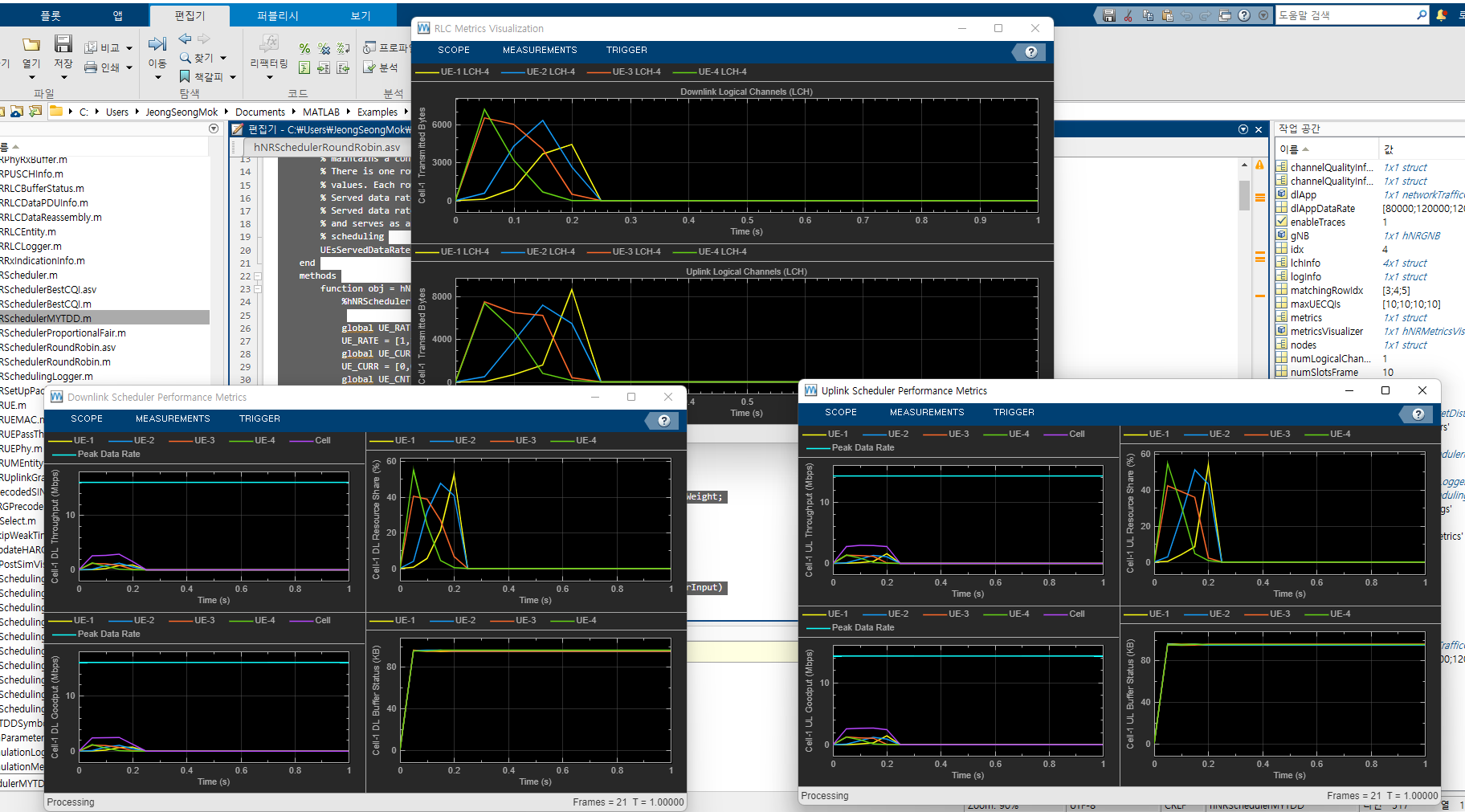Toggle UE-3 LCH-4 legend in Uplink Logical Channels

(624, 251)
